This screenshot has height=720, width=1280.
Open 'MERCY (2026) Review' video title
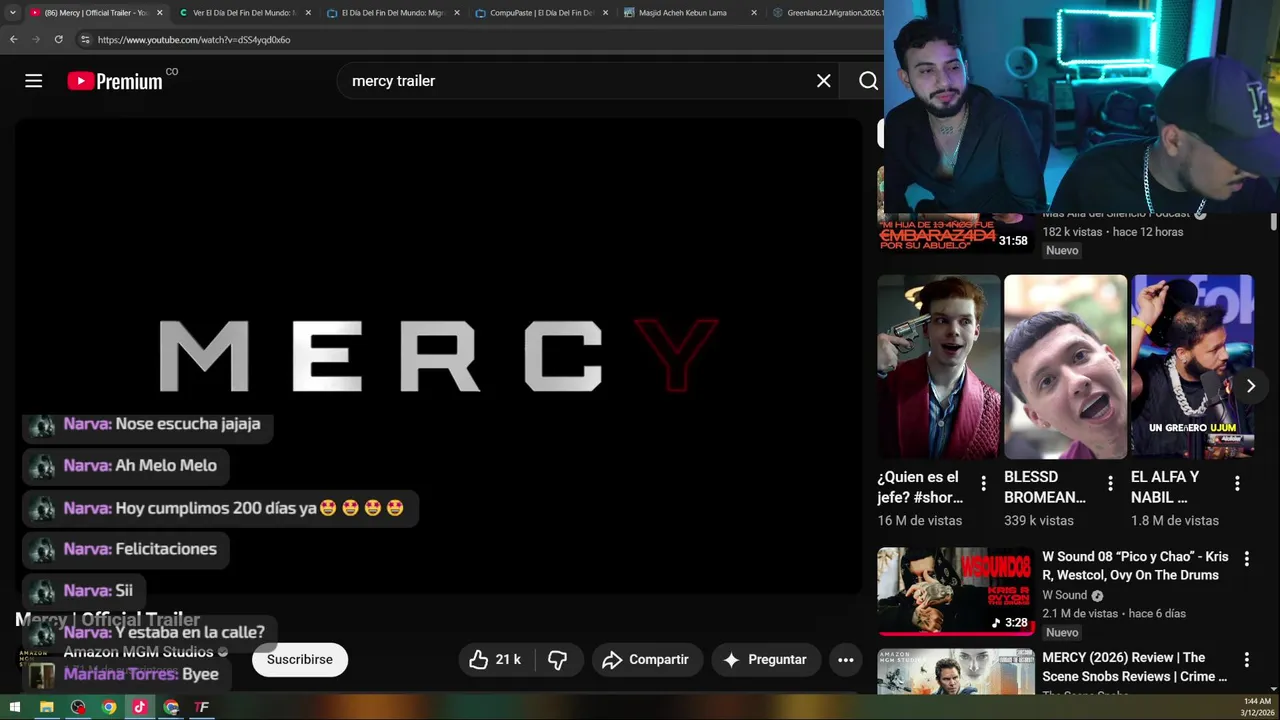(1135, 667)
